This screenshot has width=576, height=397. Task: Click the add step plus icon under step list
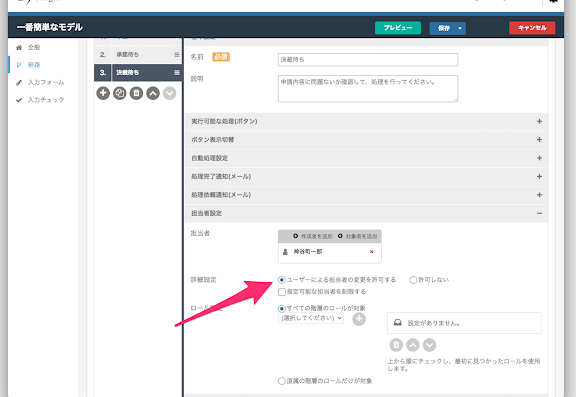pyautogui.click(x=103, y=93)
